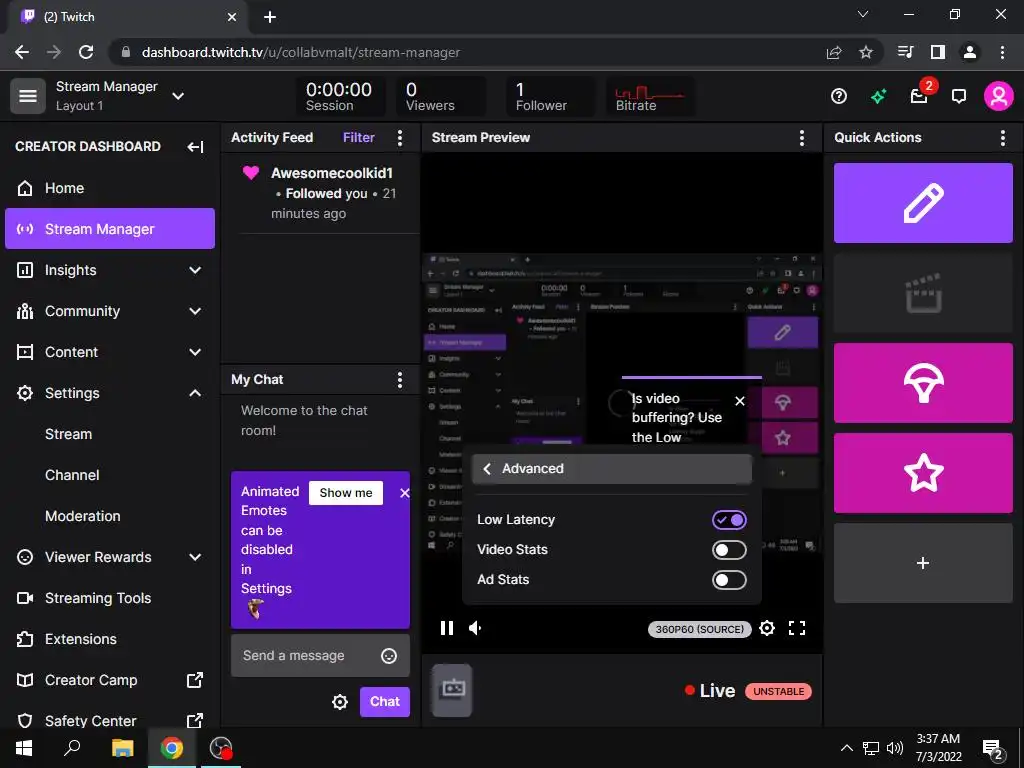Go to Home in sidebar
Viewport: 1024px width, 768px height.
point(110,188)
